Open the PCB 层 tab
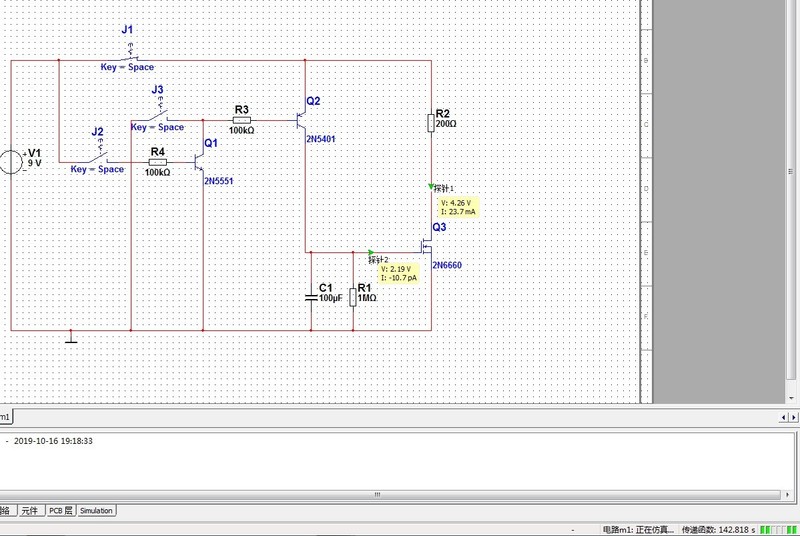Screen dimensions: 800x536 [x=60, y=511]
